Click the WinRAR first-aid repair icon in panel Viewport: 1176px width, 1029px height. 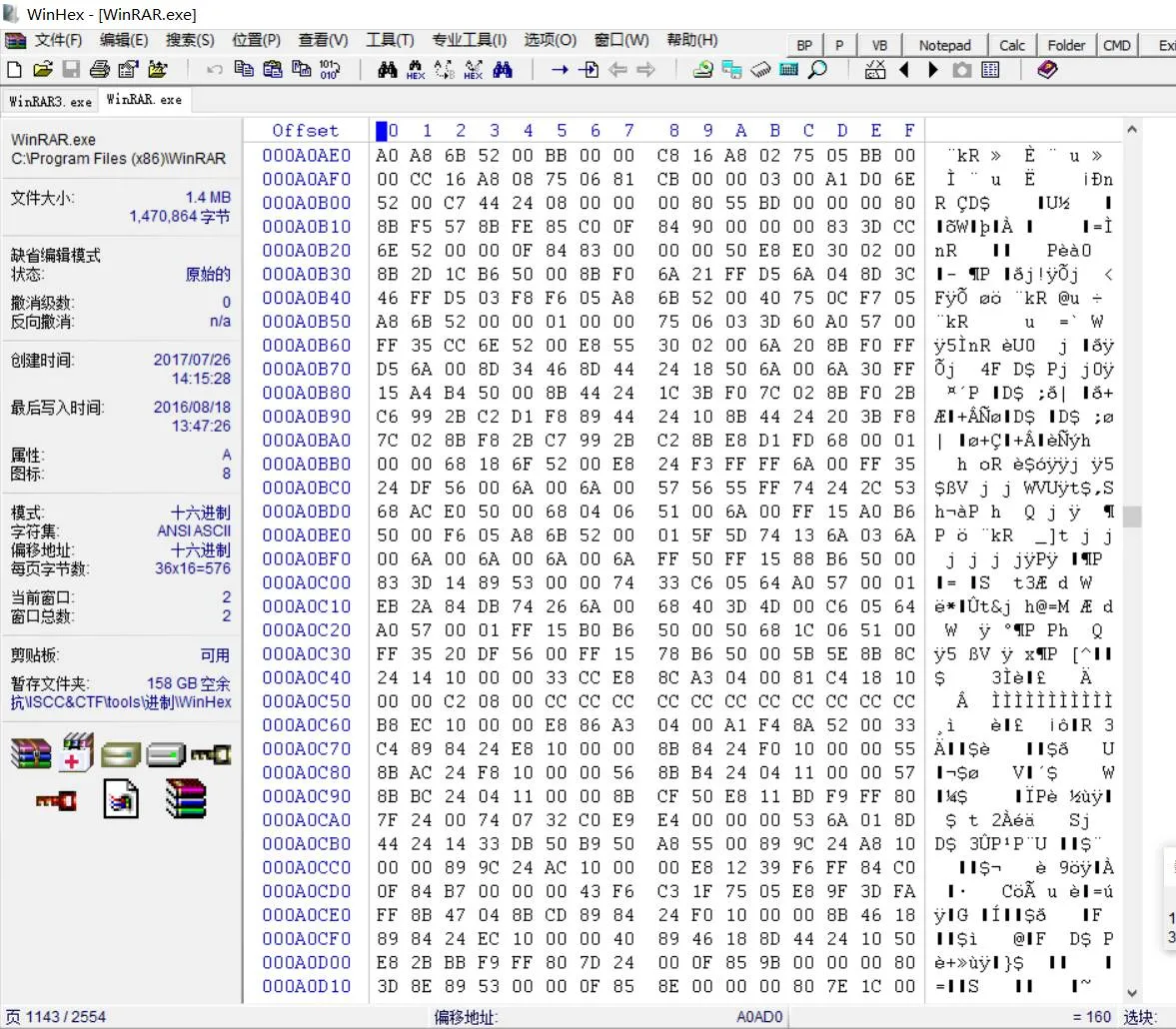coord(77,752)
